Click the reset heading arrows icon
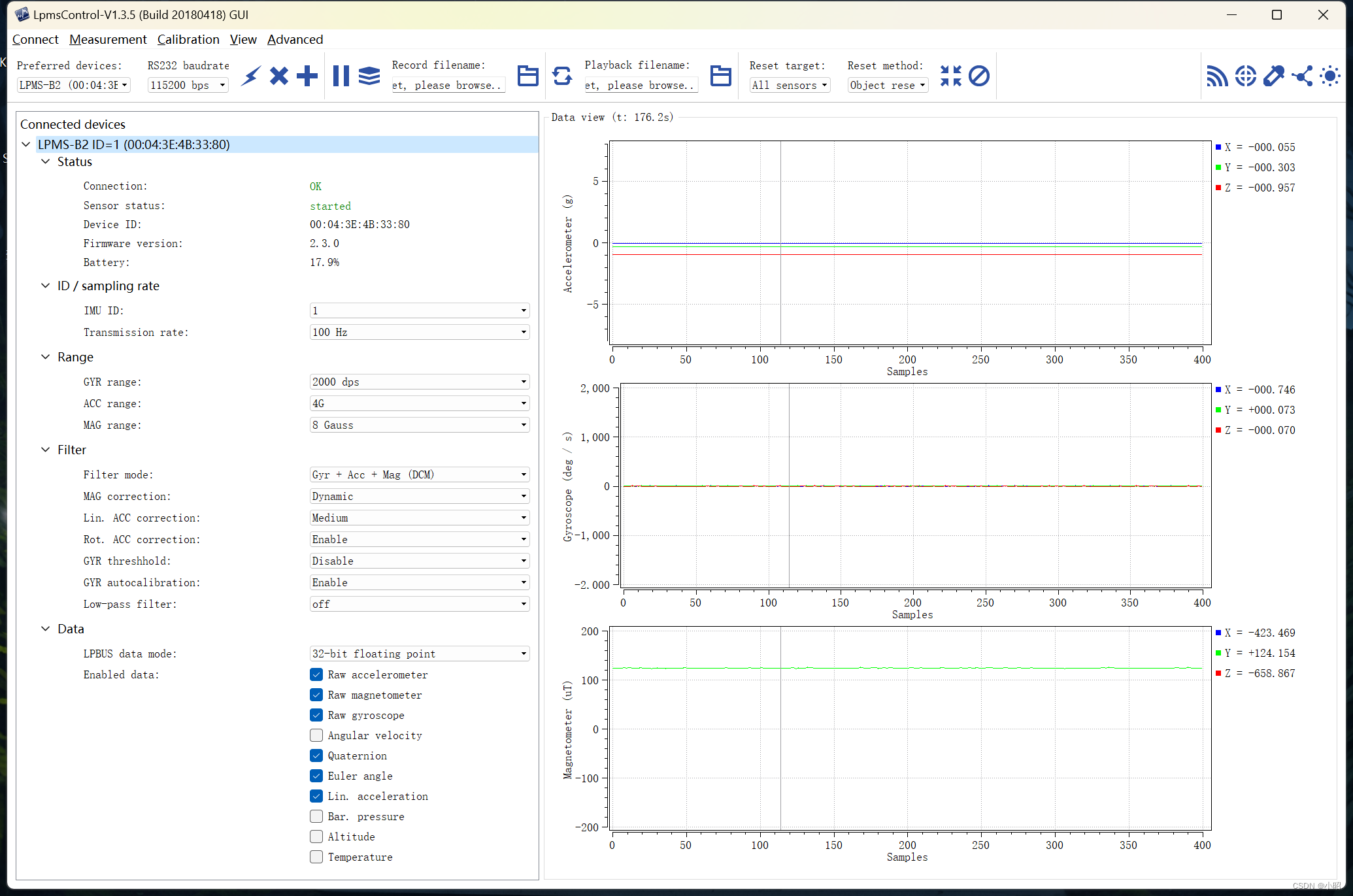The height and width of the screenshot is (896, 1353). click(x=950, y=76)
